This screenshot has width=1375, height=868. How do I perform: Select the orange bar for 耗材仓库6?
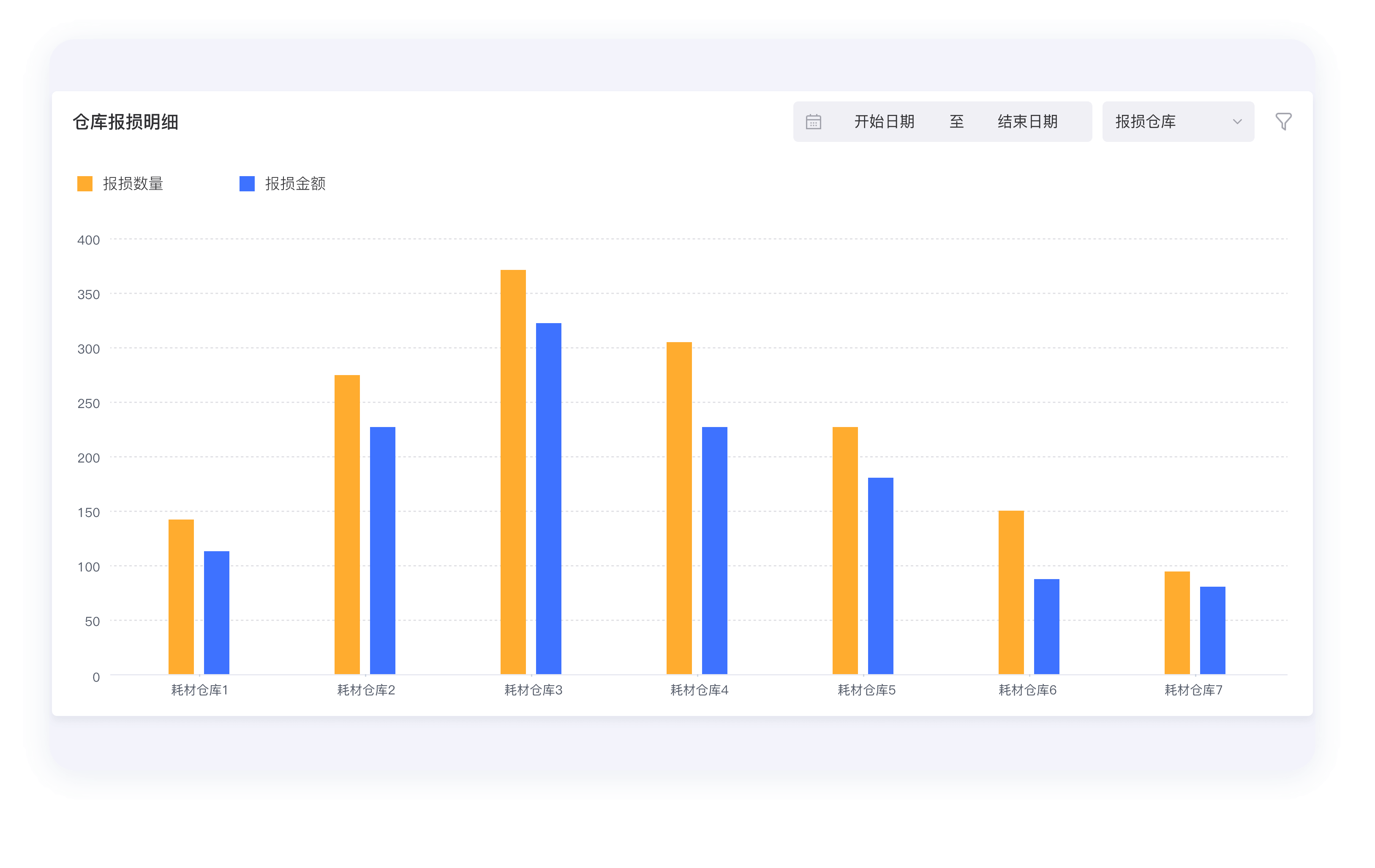point(1011,592)
